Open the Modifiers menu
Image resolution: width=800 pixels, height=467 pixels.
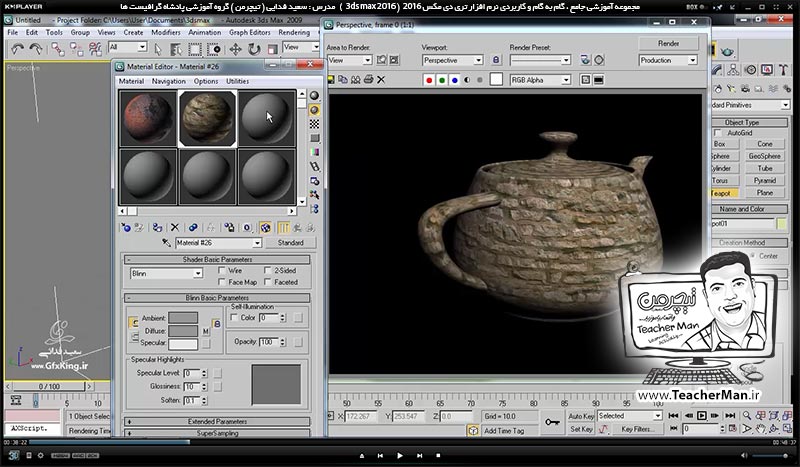pos(165,32)
